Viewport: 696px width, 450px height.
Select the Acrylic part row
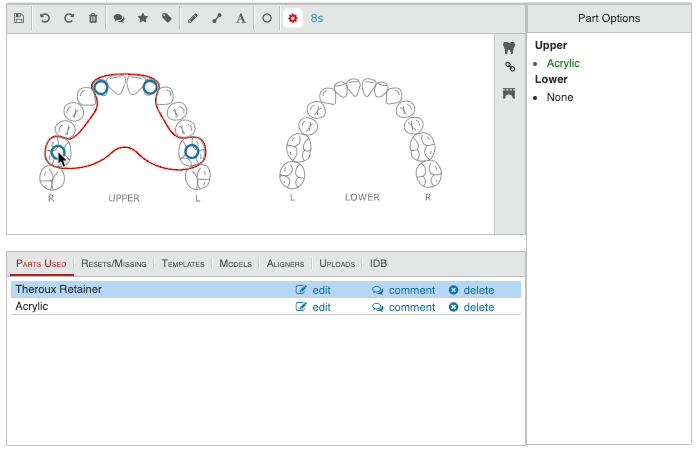[x=266, y=307]
